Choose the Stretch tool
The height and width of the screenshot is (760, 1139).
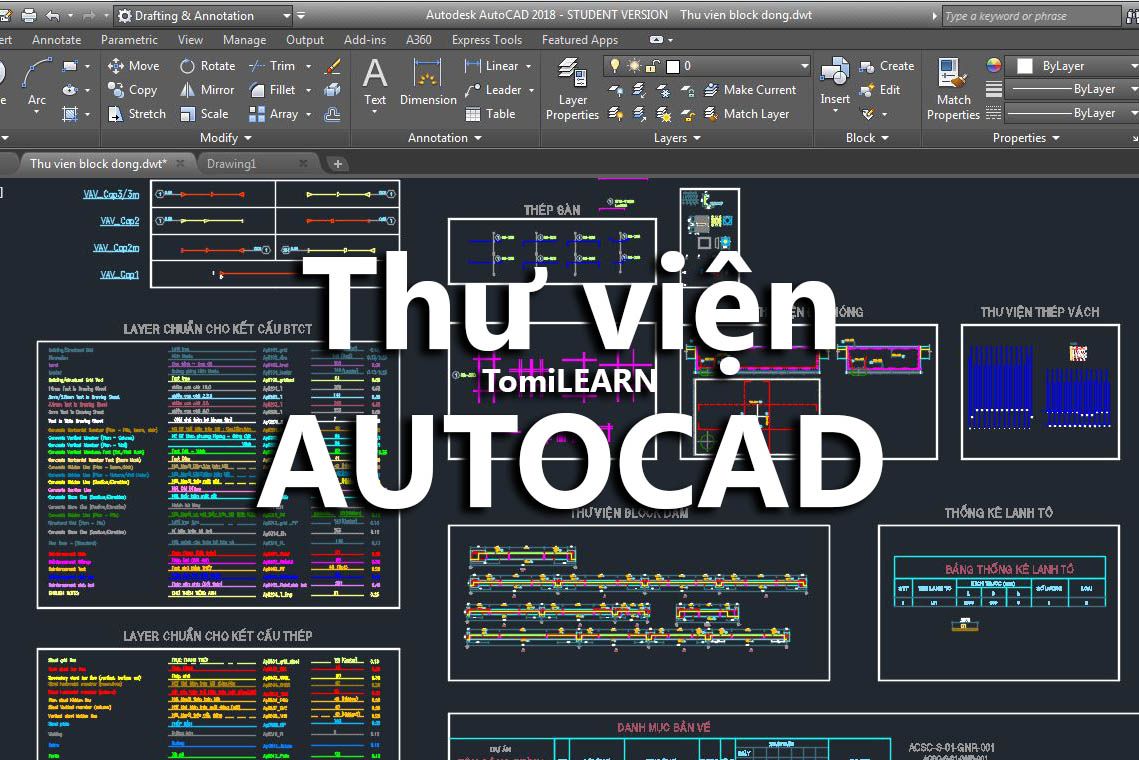point(136,114)
